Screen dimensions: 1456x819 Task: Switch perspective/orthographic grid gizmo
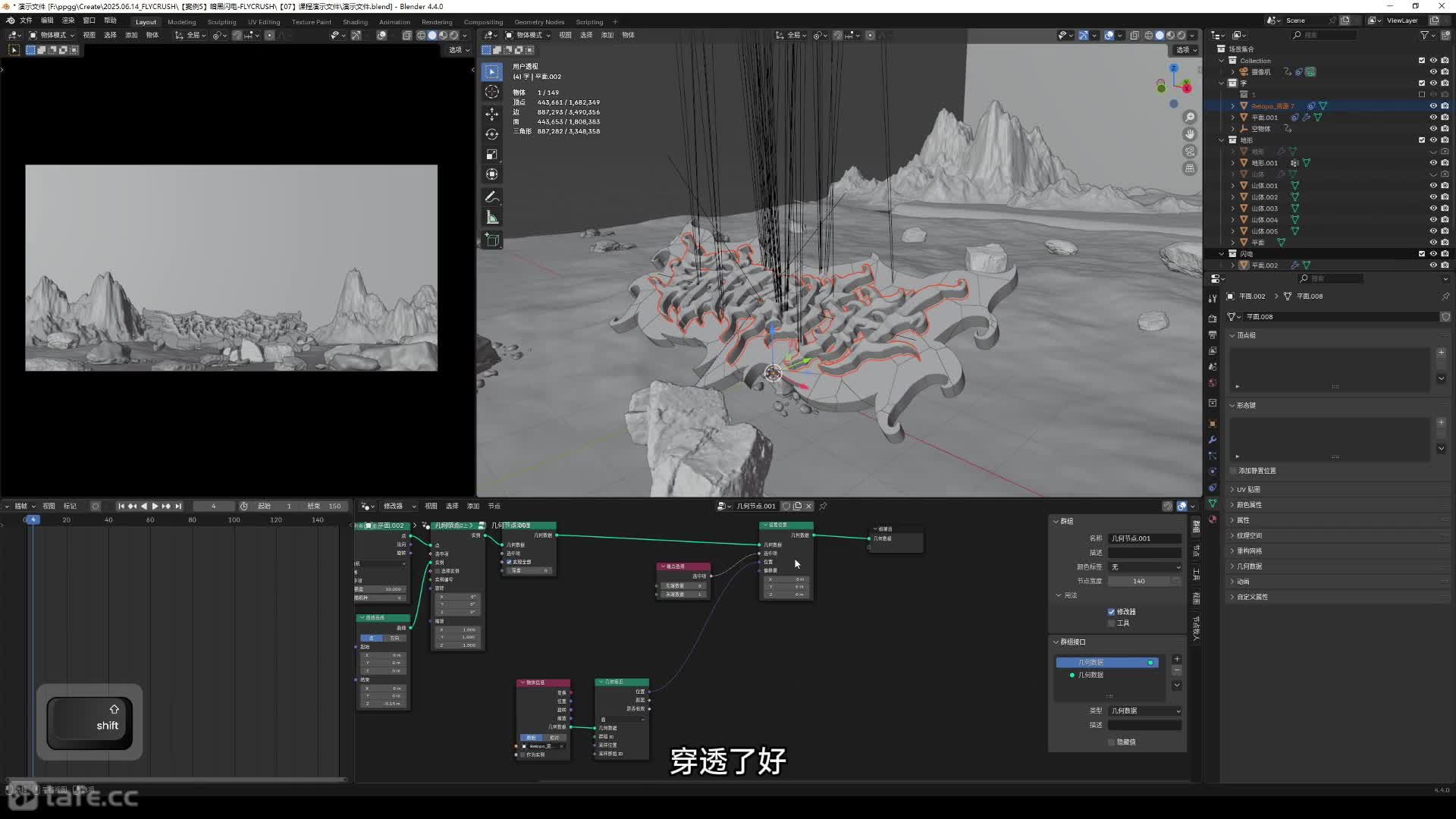tap(1190, 168)
